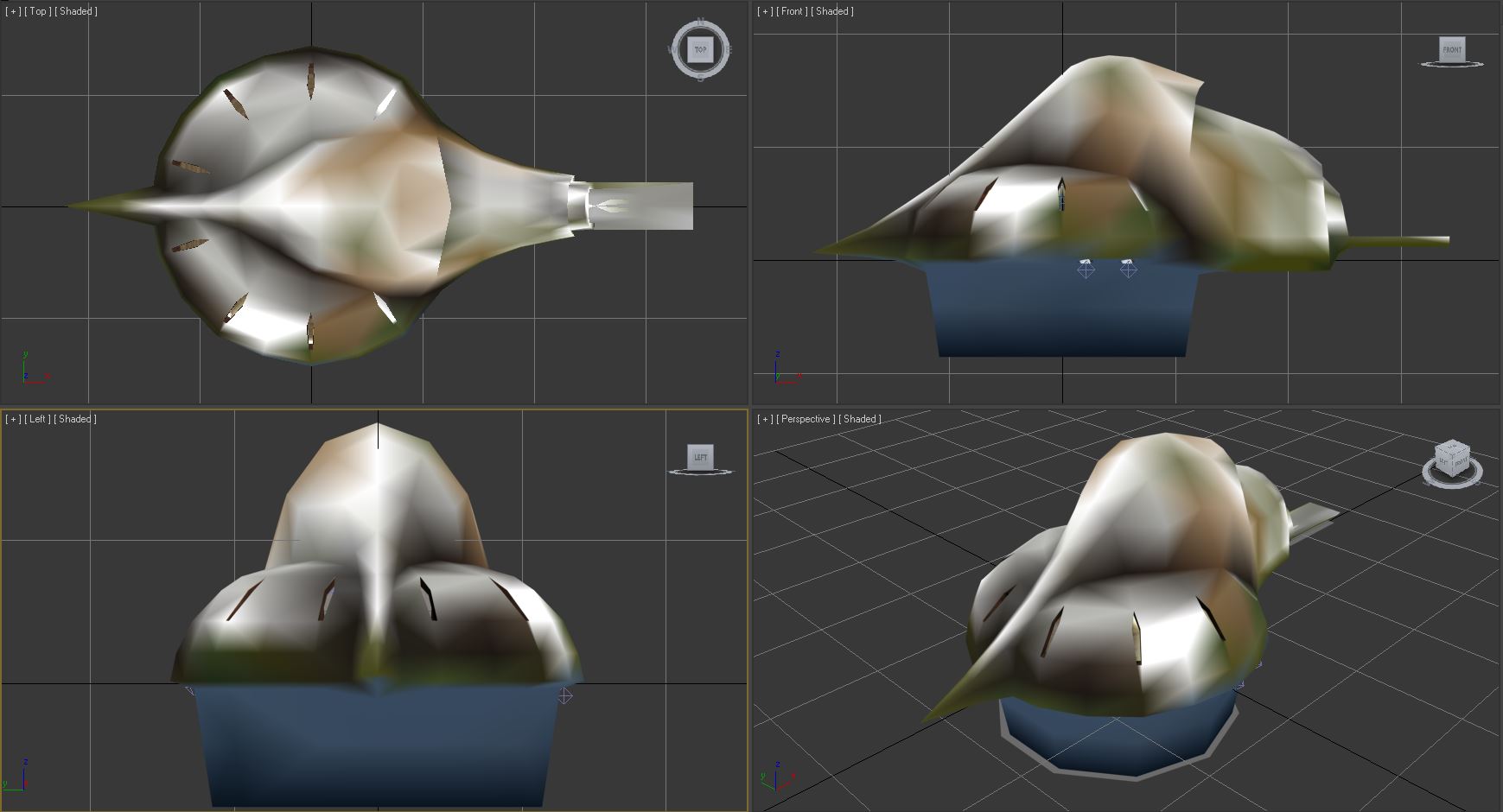Click the FRONT face of the Front viewport ViewCube
1503x812 pixels.
pos(1452,49)
